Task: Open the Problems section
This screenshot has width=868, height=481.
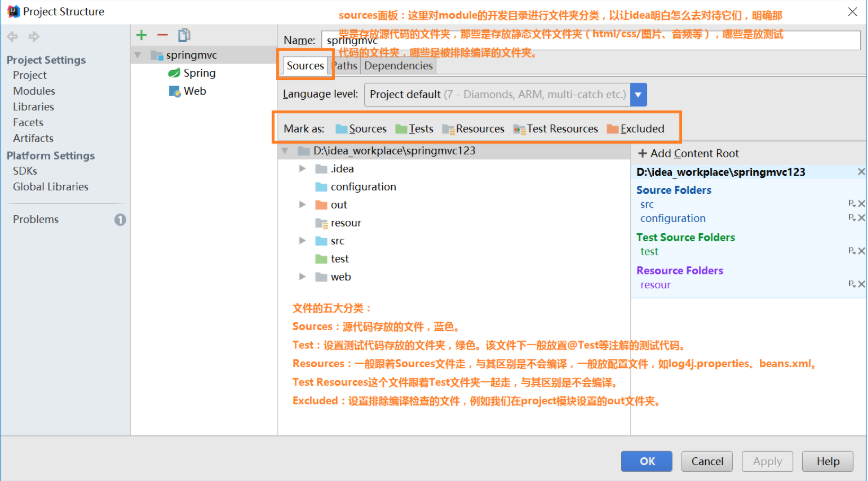Action: 35,219
